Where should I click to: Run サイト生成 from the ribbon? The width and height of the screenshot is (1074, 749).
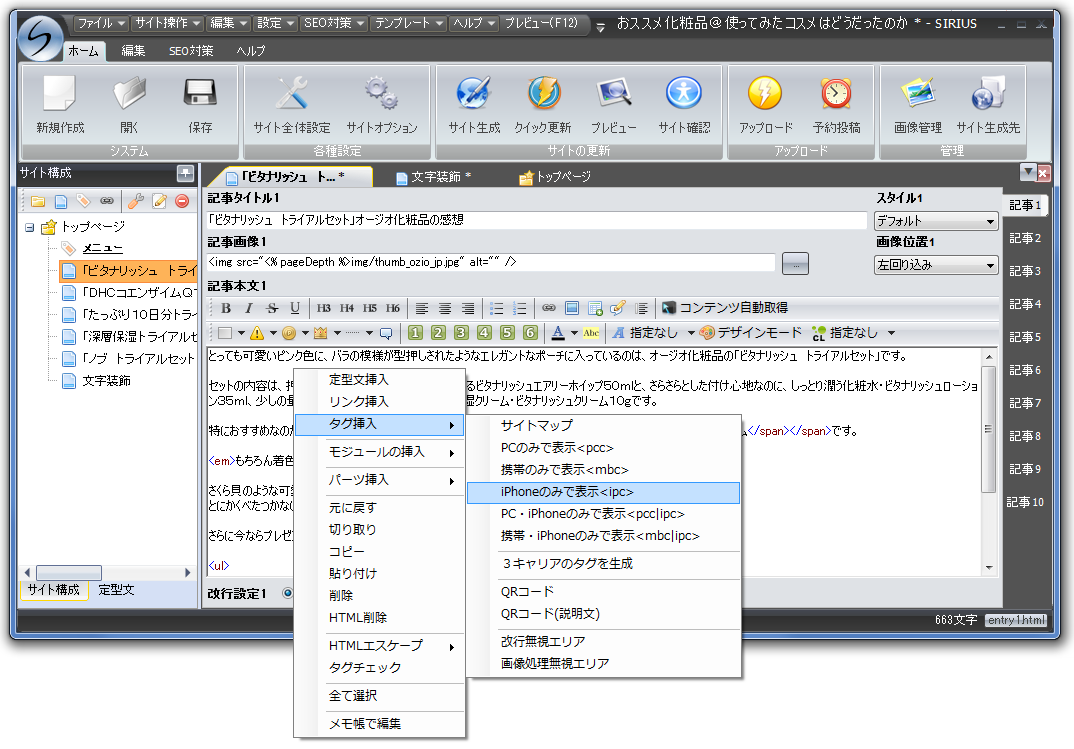(x=474, y=93)
